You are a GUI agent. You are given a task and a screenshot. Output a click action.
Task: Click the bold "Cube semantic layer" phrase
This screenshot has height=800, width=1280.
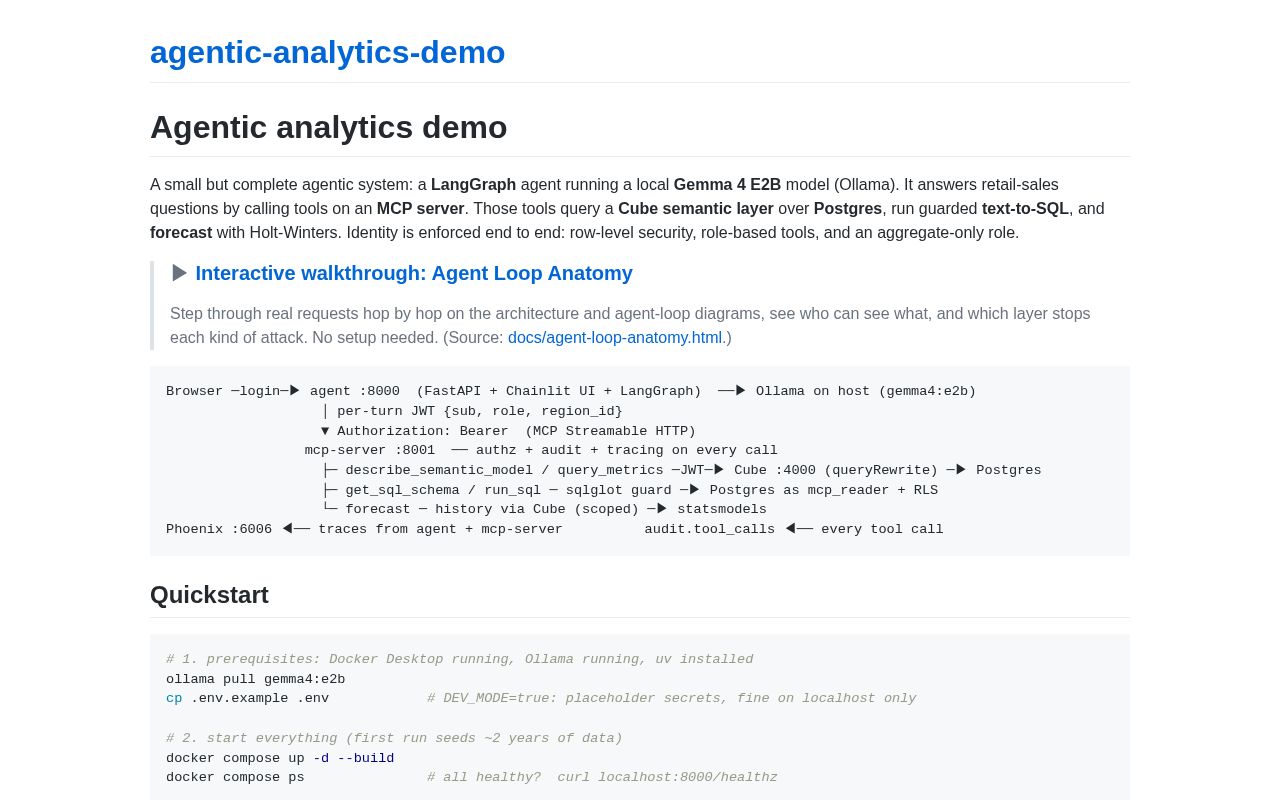696,209
